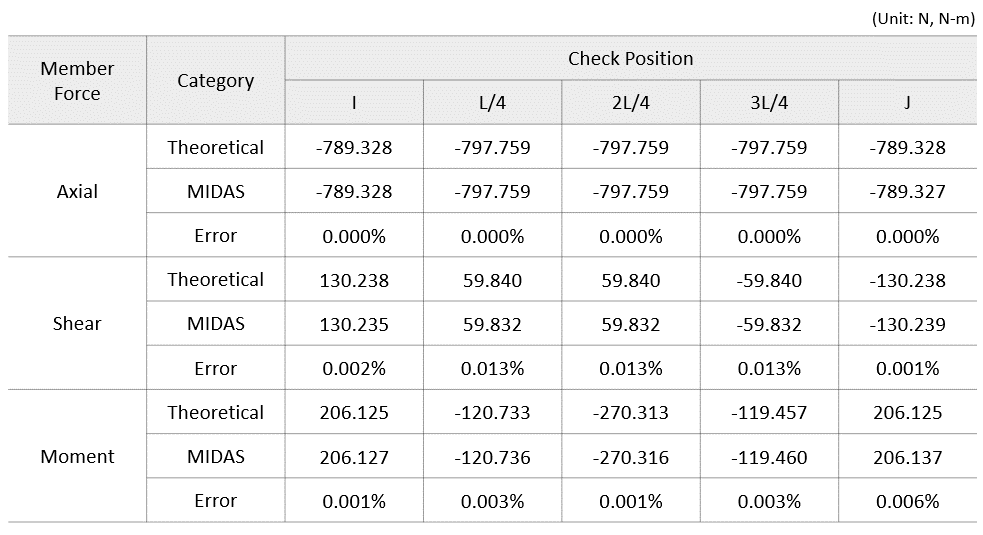983x535 pixels.
Task: Click the Check Position header cell
Action: pos(630,59)
